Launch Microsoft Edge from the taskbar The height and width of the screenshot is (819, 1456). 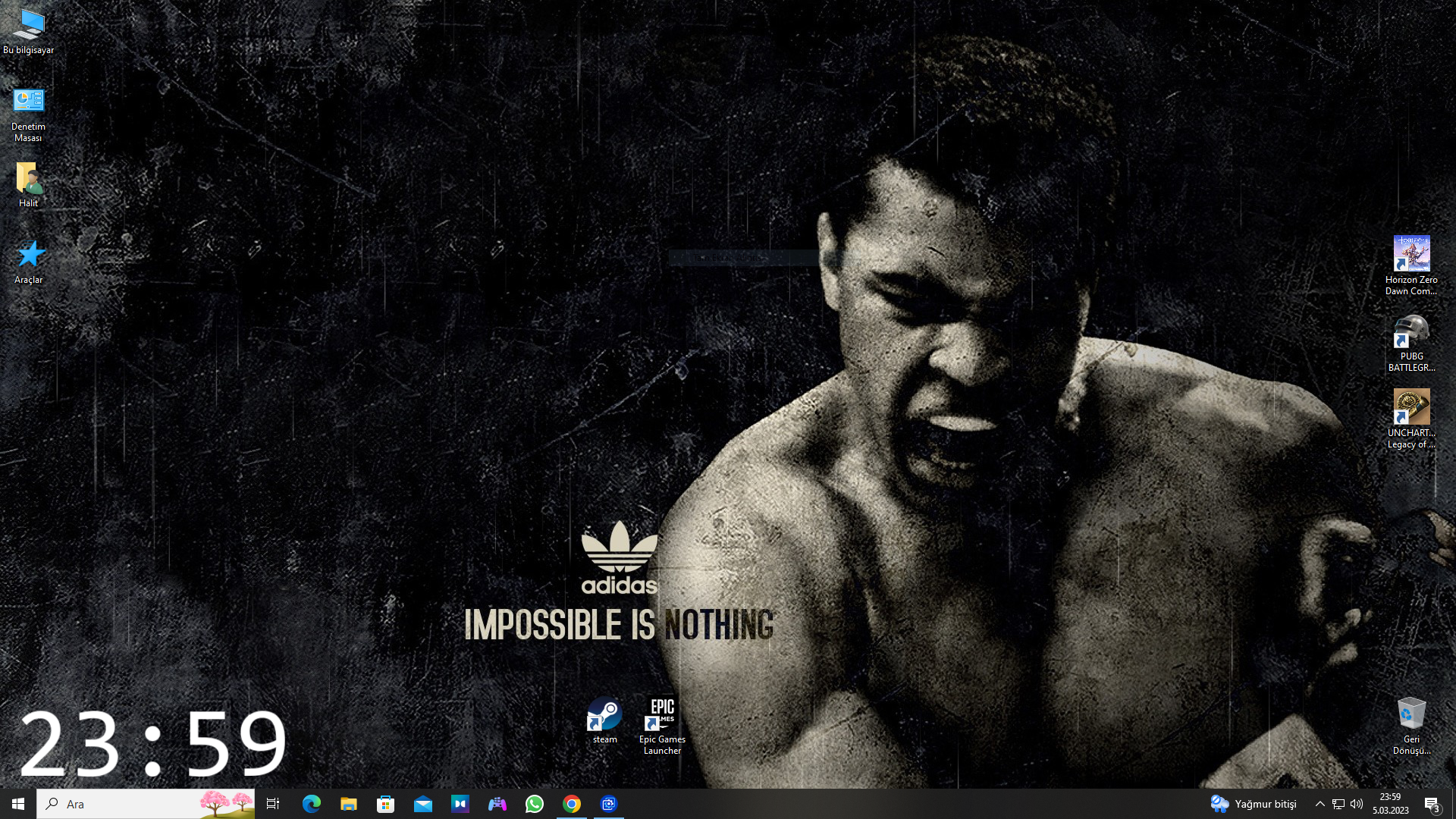311,804
